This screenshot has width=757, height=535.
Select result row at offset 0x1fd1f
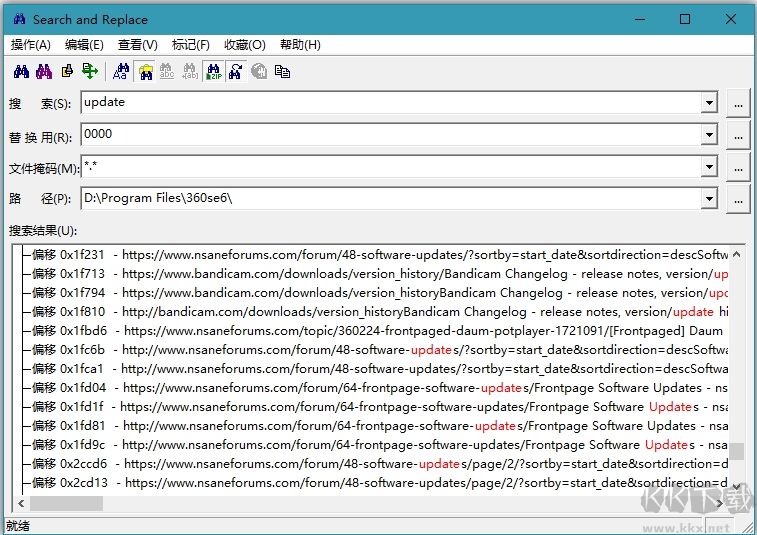tap(379, 407)
